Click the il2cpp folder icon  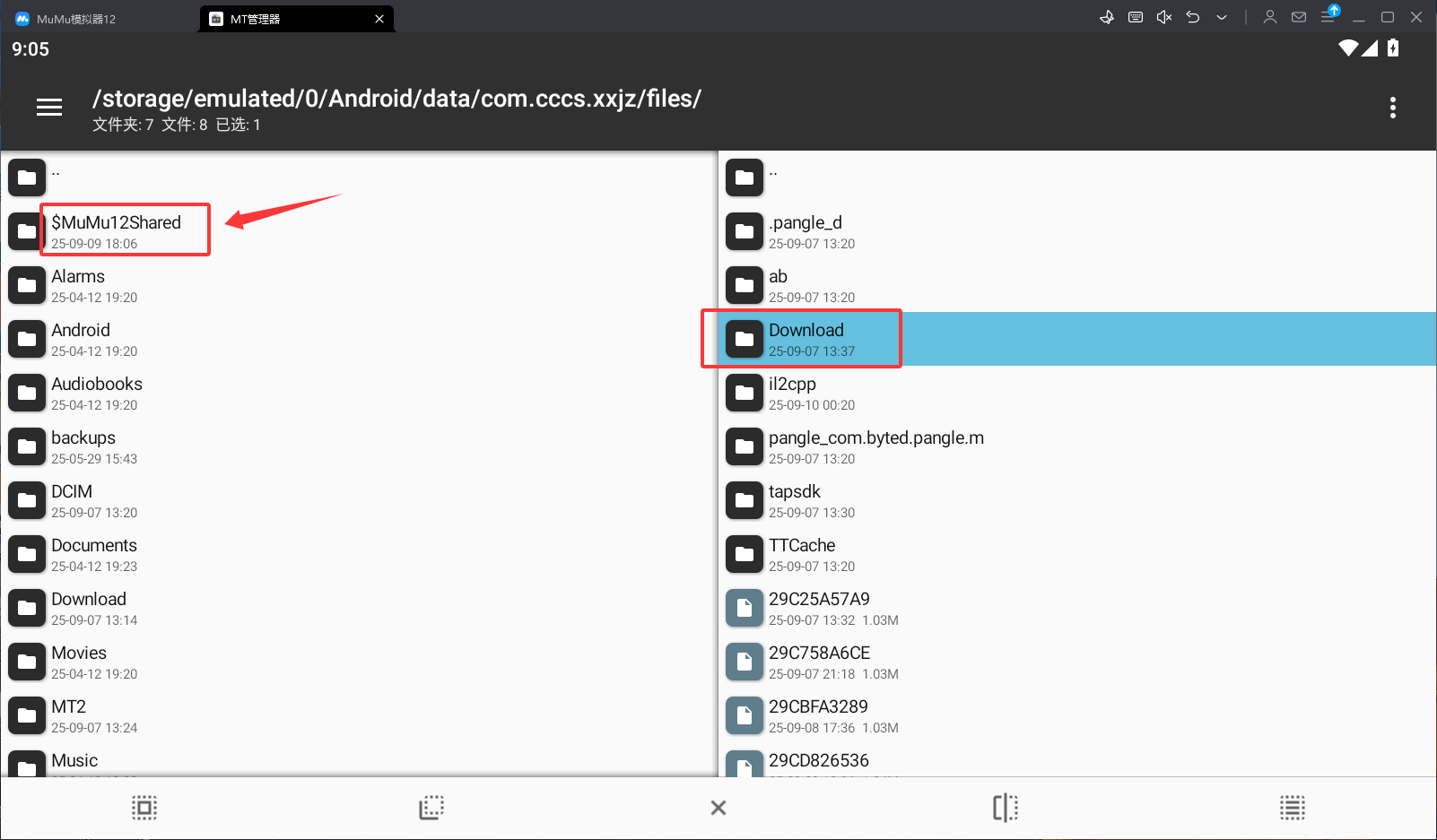point(745,393)
